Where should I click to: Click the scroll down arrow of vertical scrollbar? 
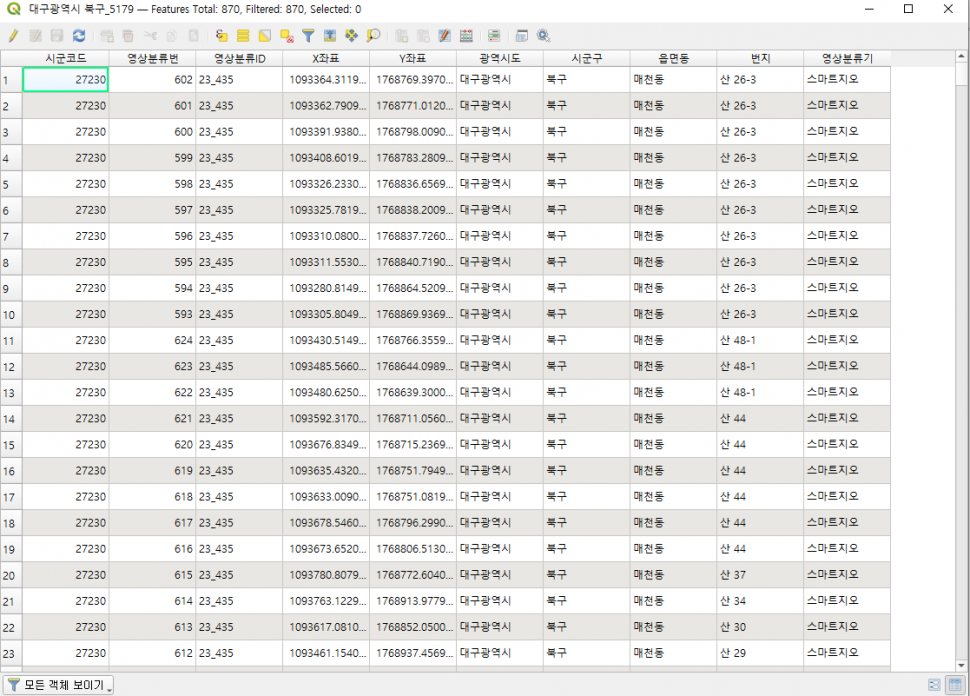click(961, 666)
